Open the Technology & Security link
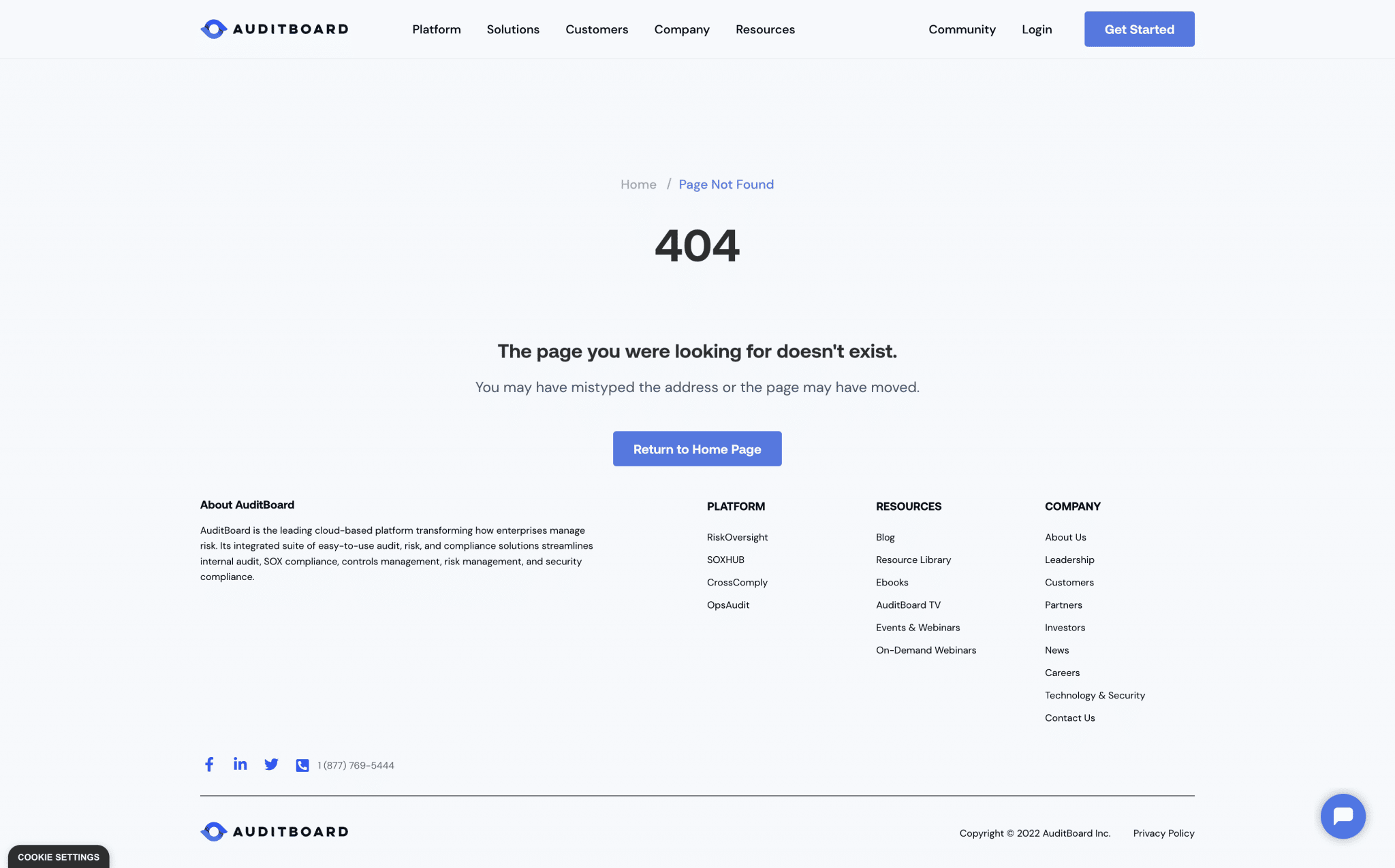 1095,695
